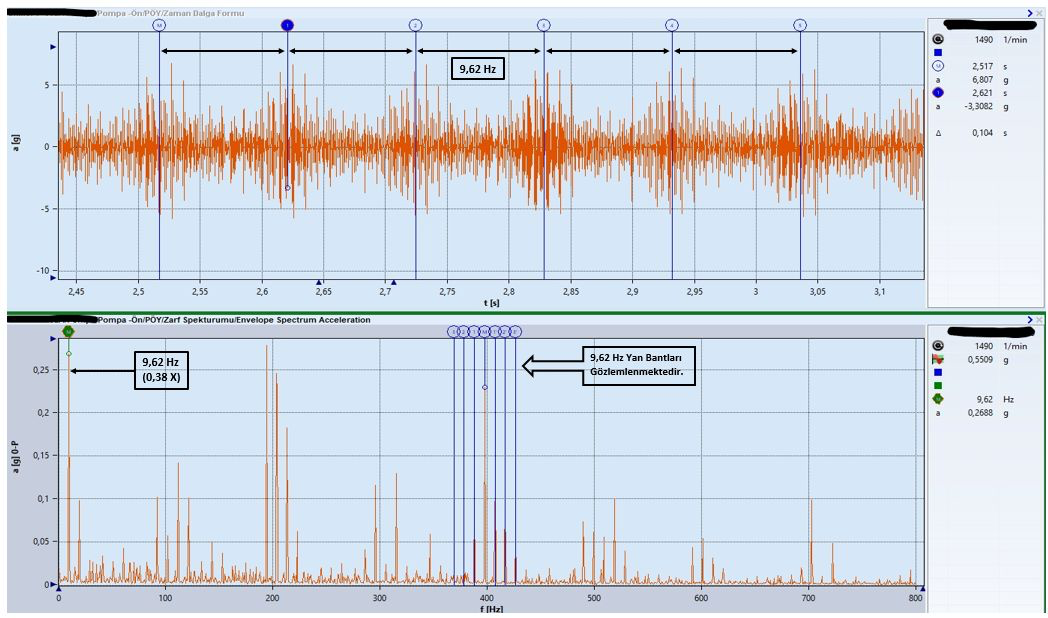Click the spectrum upper y-axis range marker
The height and width of the screenshot is (618, 1048).
point(53,339)
